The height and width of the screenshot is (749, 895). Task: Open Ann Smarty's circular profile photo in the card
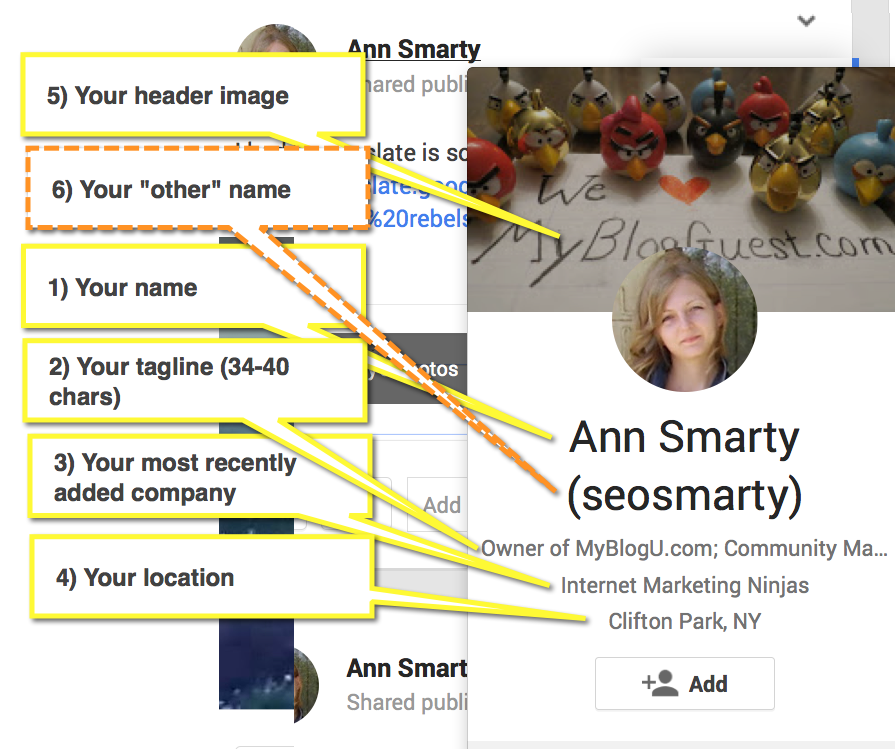(684, 320)
